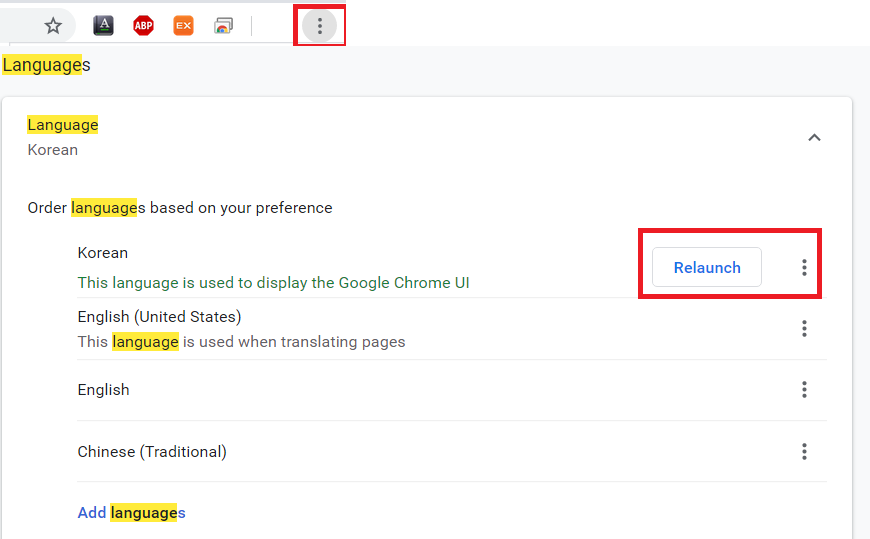Relaunch Chrome to apply Korean
Image resolution: width=870 pixels, height=539 pixels.
click(706, 268)
